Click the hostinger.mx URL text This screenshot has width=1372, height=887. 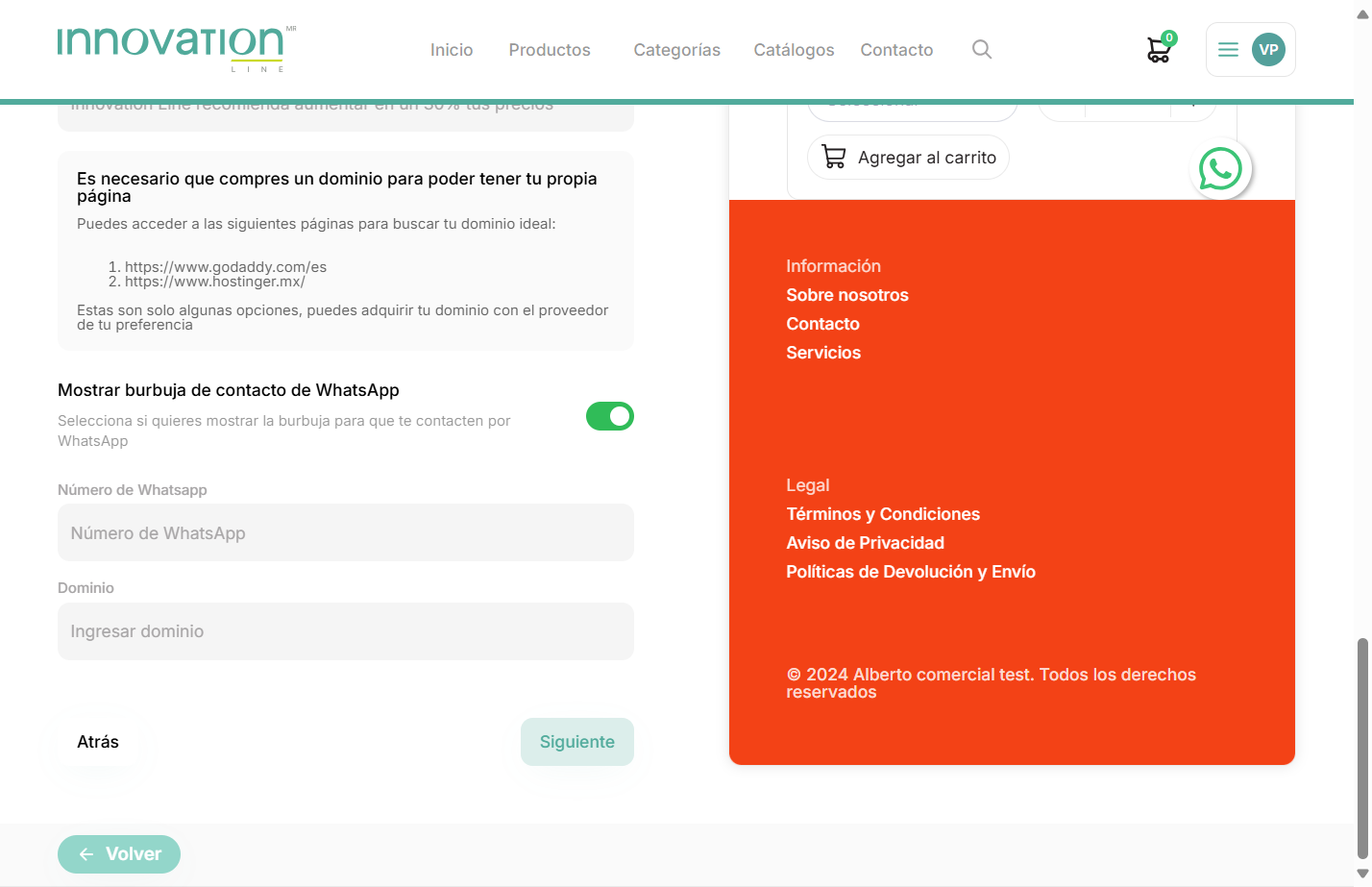click(215, 282)
